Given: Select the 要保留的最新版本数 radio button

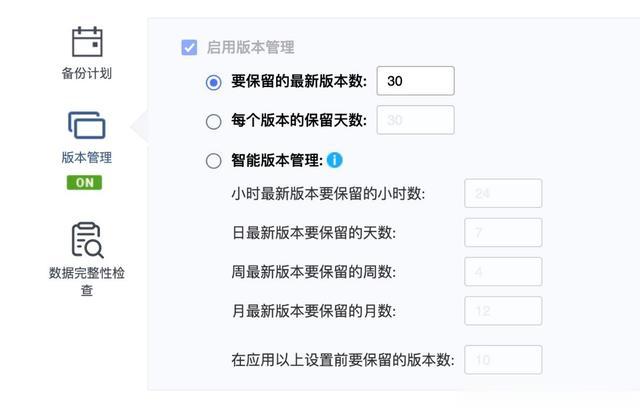Looking at the screenshot, I should click(213, 82).
